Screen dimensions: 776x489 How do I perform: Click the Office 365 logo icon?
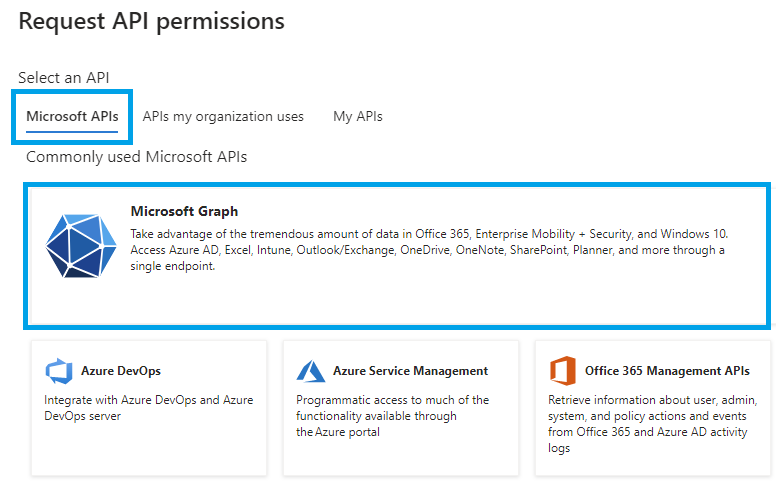click(563, 371)
